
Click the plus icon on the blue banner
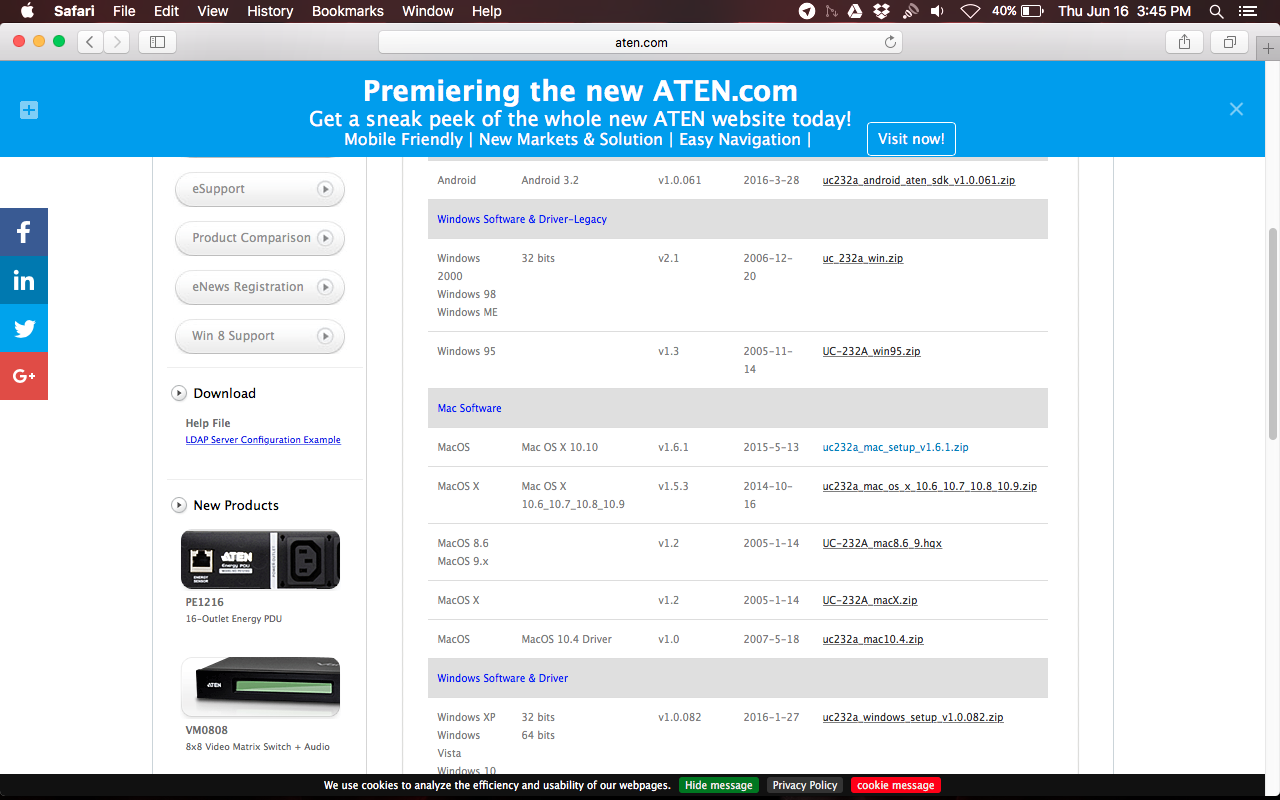29,110
